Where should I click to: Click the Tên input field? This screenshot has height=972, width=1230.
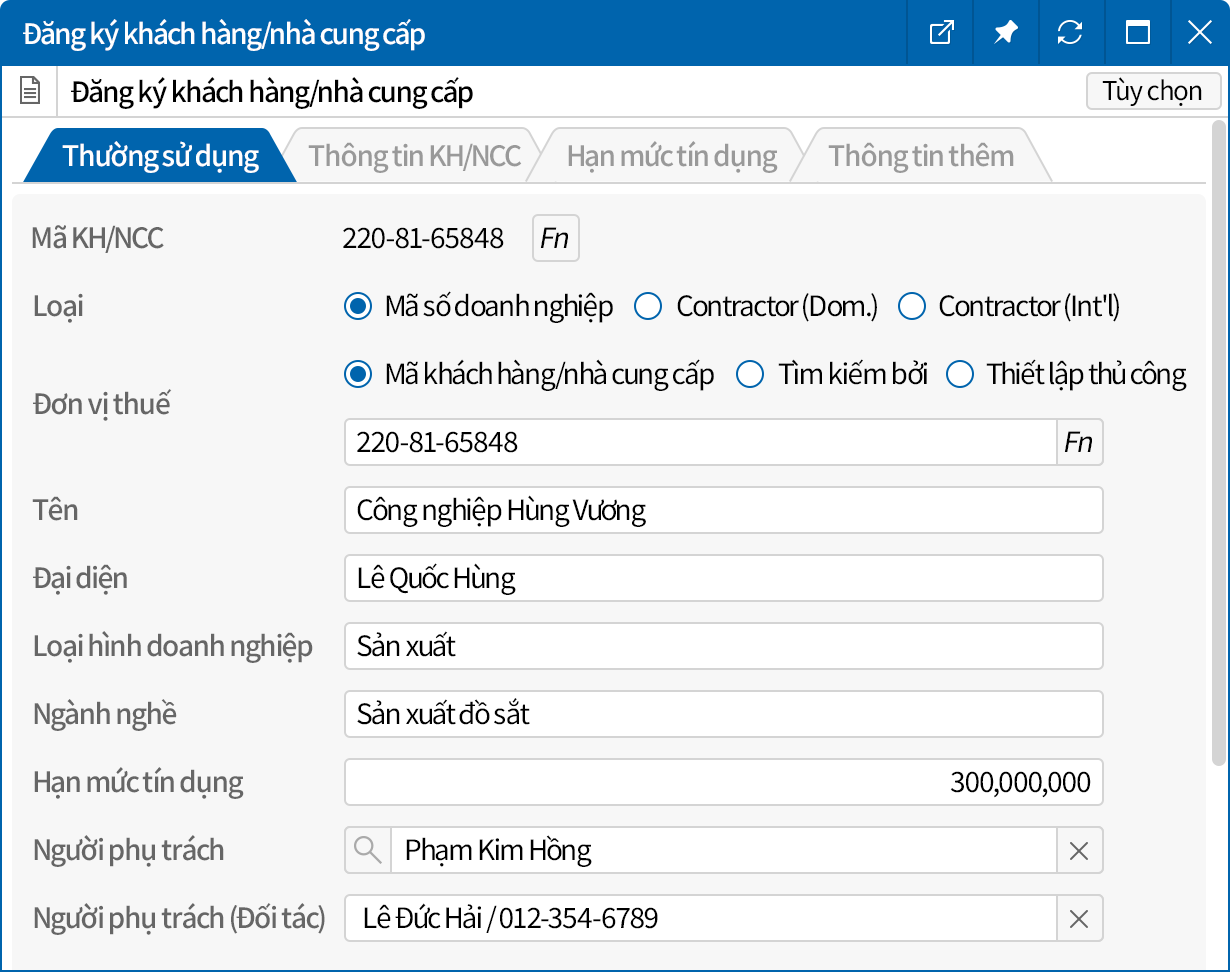[723, 510]
